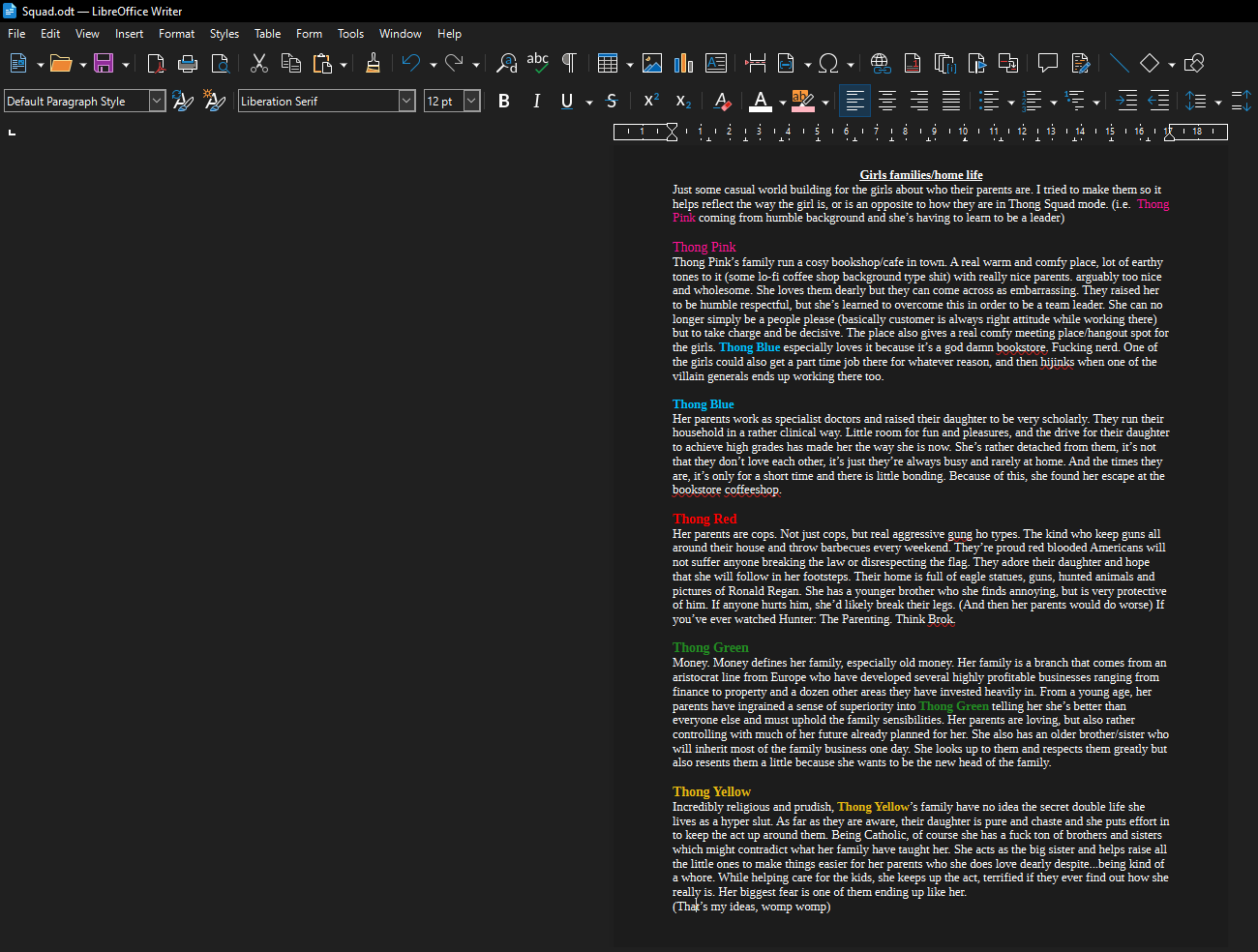Insert a hyperlink
1258x952 pixels.
click(880, 64)
